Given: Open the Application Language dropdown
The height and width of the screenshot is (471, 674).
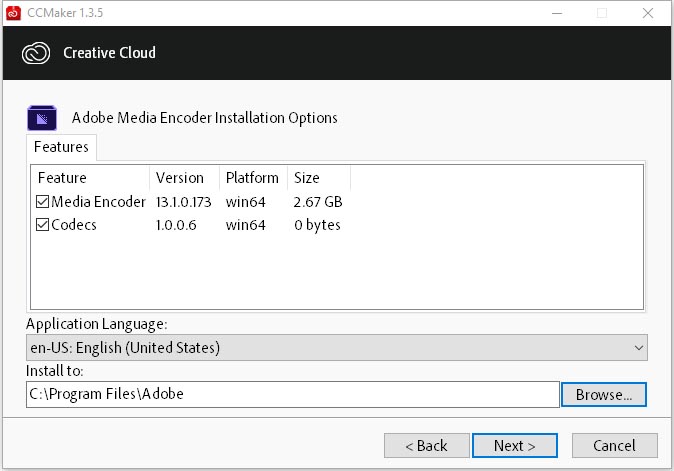Looking at the screenshot, I should pos(337,348).
